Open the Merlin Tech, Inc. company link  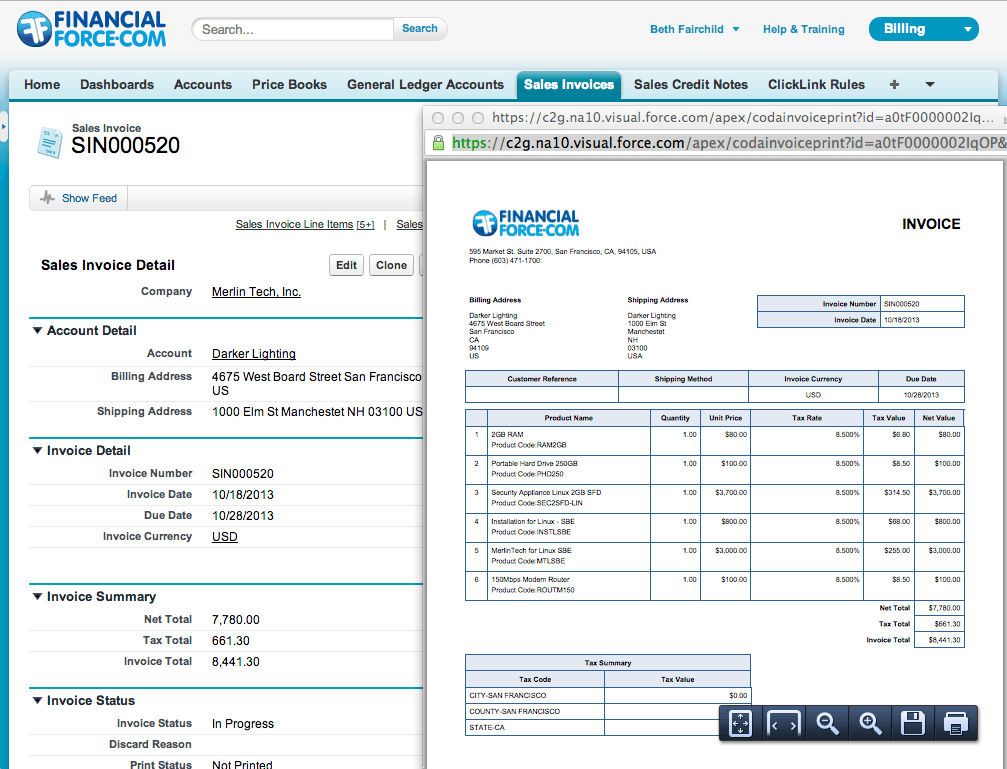pos(256,292)
